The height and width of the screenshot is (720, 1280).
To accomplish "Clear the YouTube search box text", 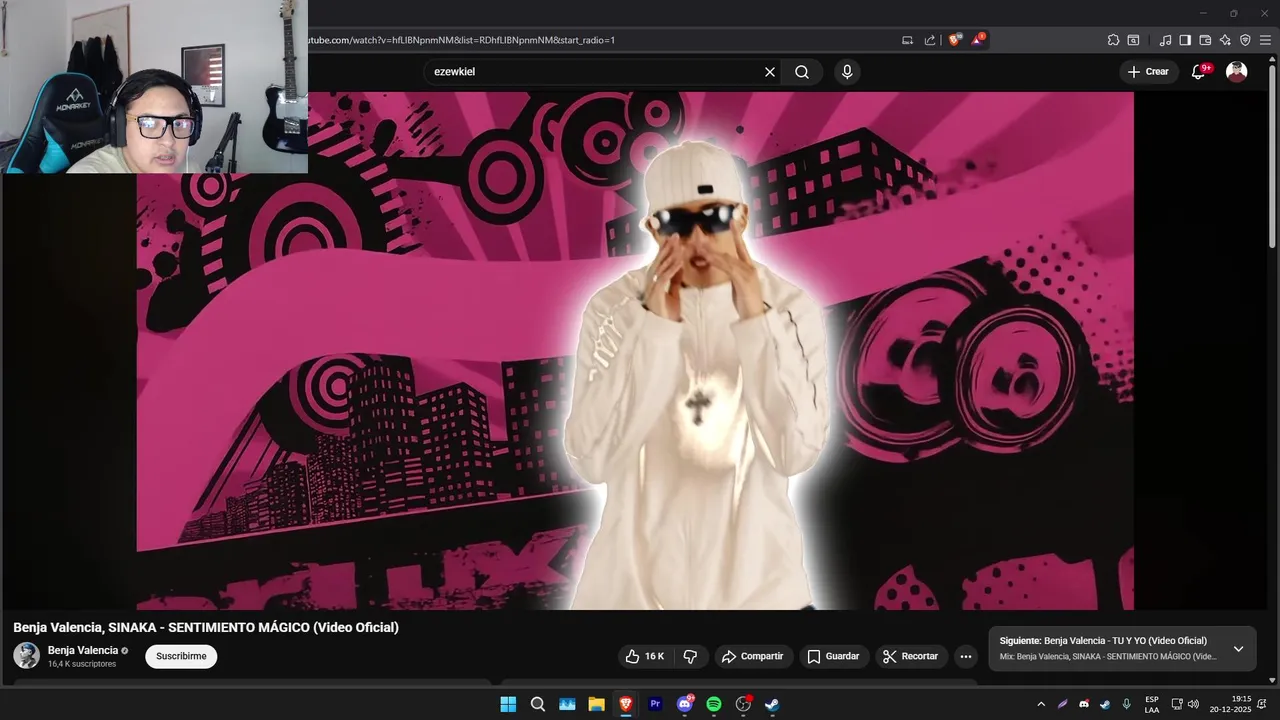I will pos(770,72).
